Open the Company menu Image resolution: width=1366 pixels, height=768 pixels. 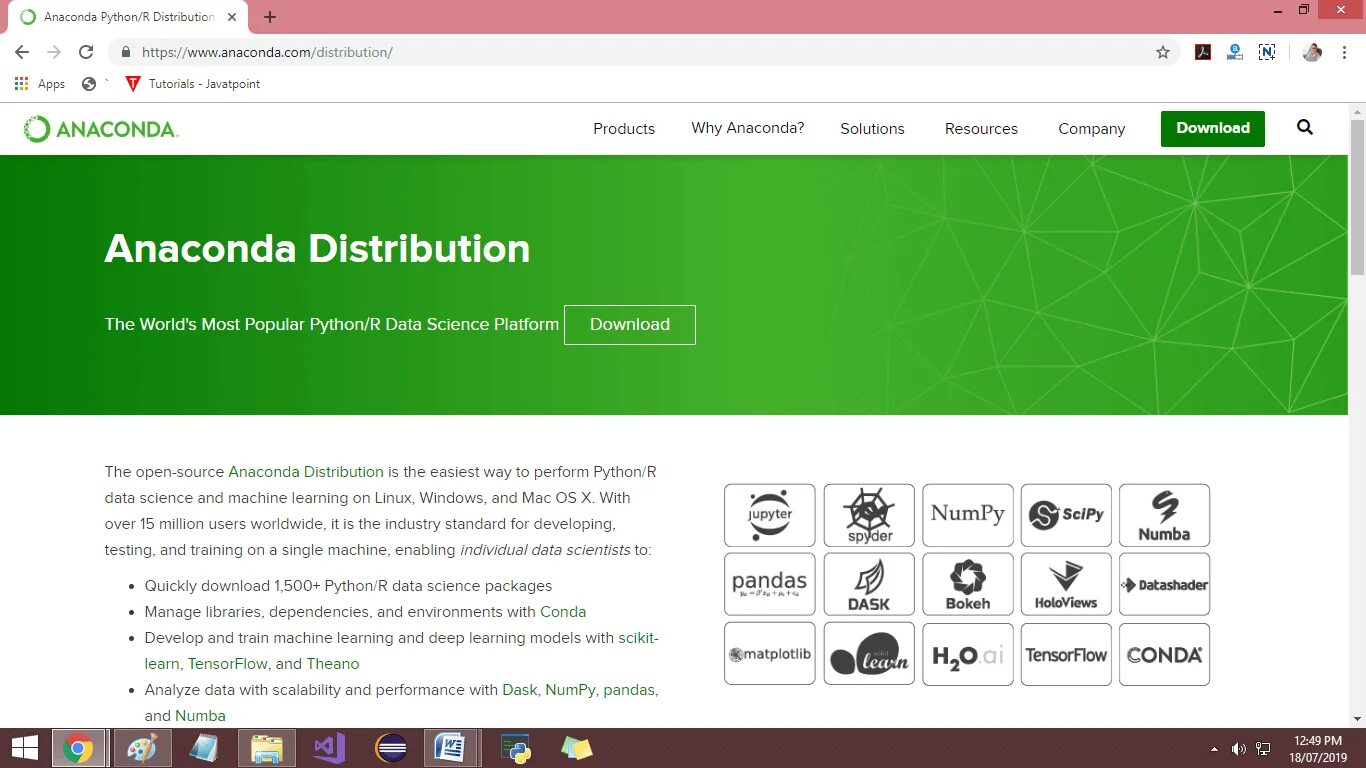point(1092,129)
